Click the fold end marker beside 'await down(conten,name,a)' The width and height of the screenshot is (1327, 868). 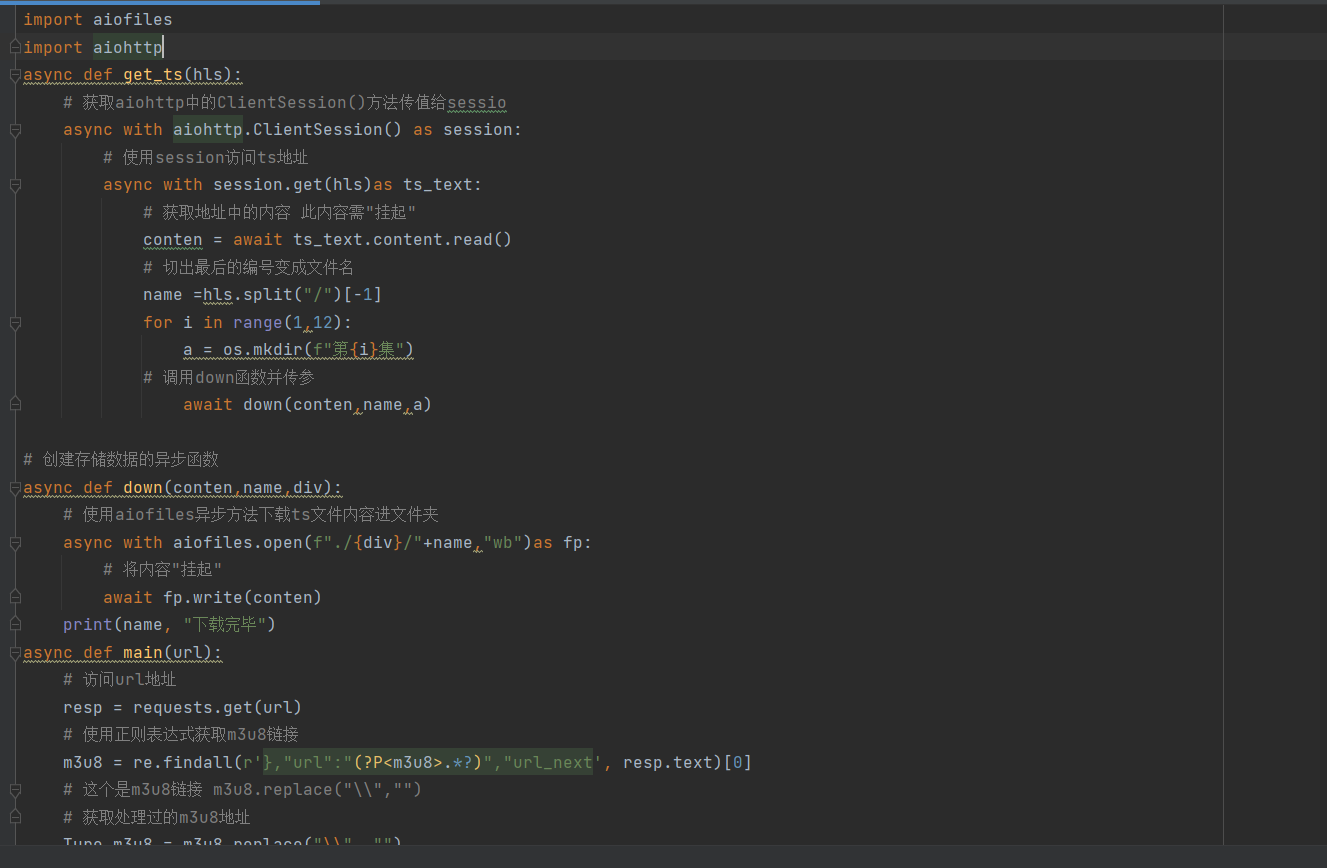14,403
